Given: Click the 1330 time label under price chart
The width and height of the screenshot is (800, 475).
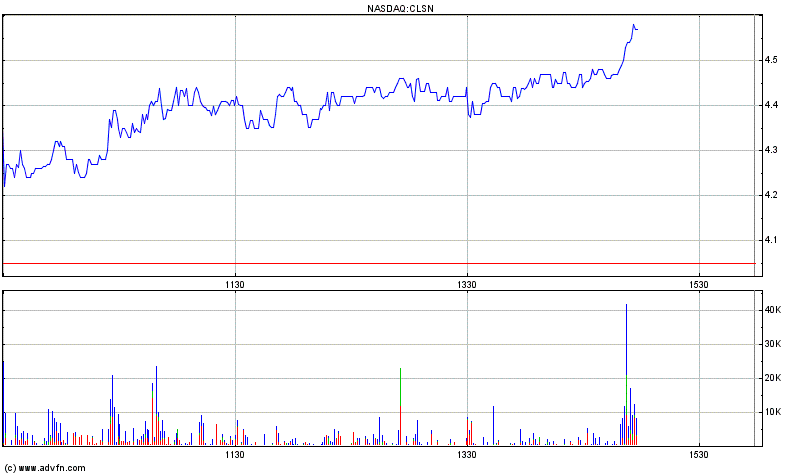Looking at the screenshot, I should 467,285.
